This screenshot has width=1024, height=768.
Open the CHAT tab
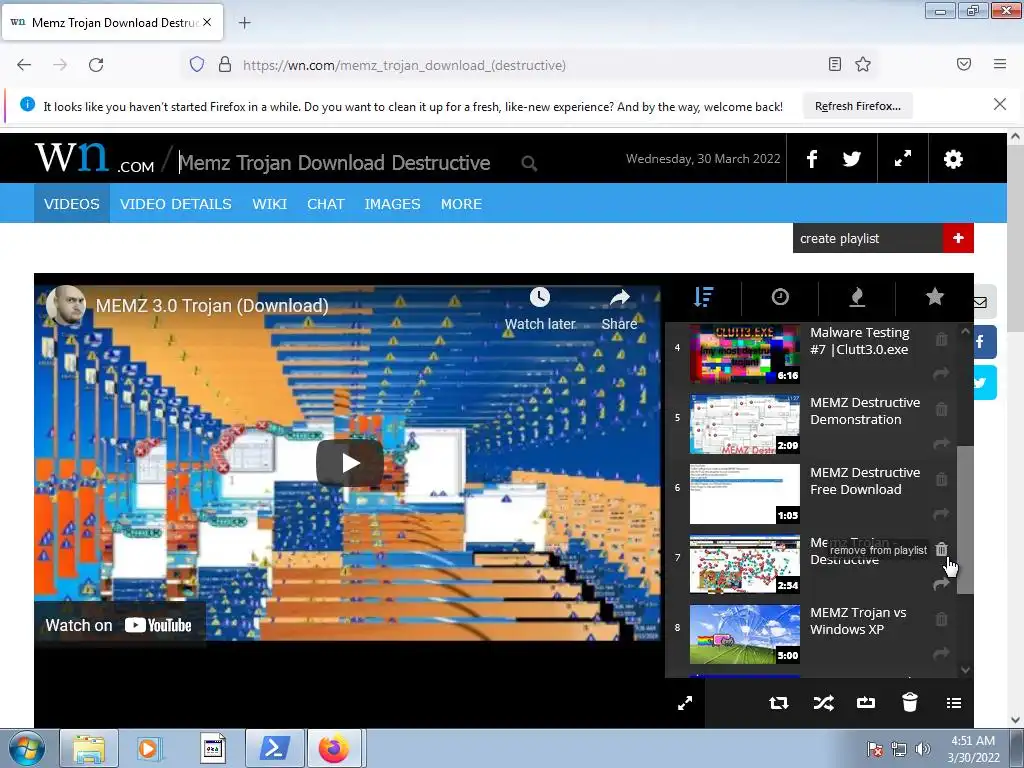326,204
